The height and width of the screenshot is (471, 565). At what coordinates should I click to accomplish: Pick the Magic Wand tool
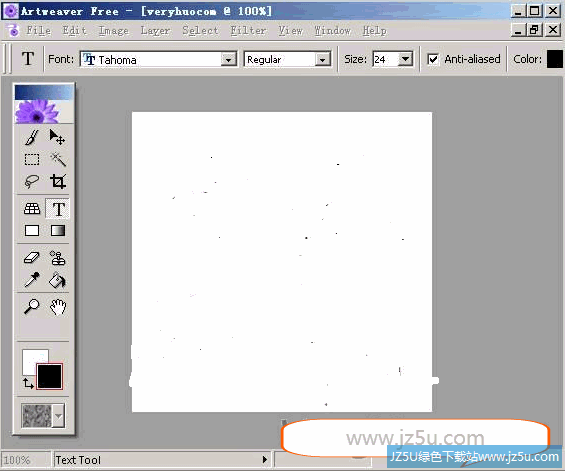tap(57, 159)
